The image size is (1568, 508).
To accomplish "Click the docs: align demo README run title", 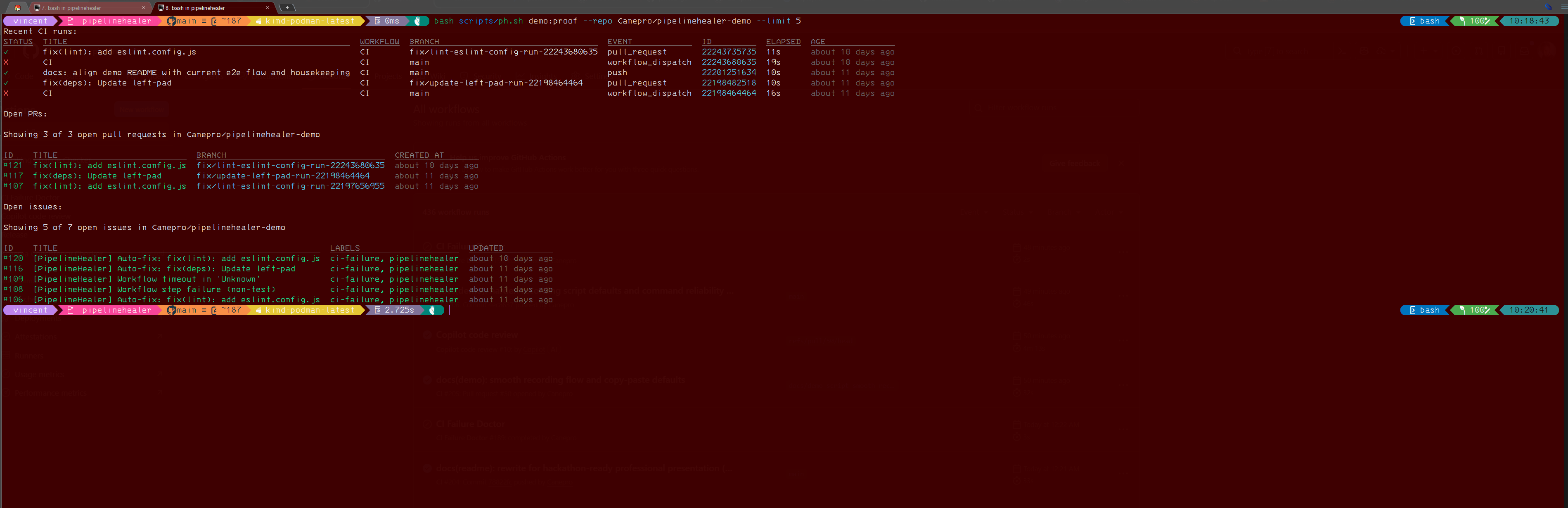I will [x=196, y=73].
